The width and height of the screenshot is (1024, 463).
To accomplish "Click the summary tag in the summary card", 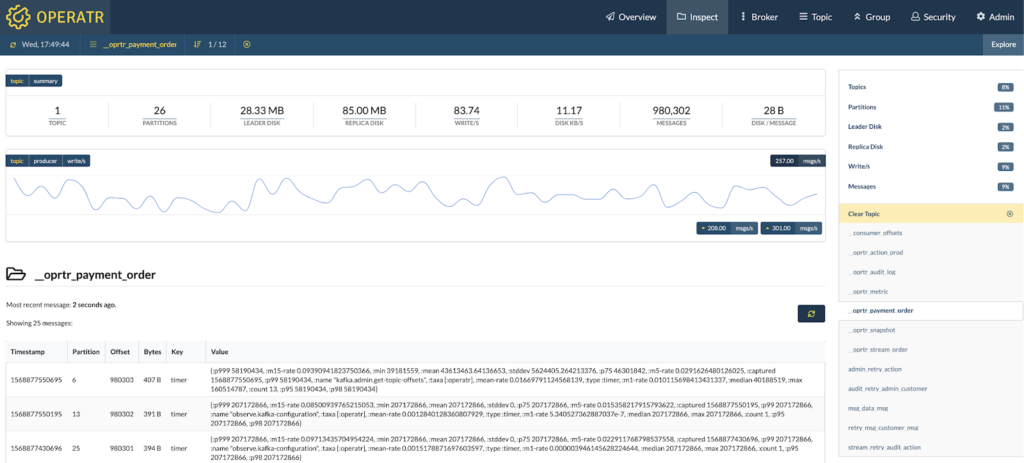I will [45, 81].
